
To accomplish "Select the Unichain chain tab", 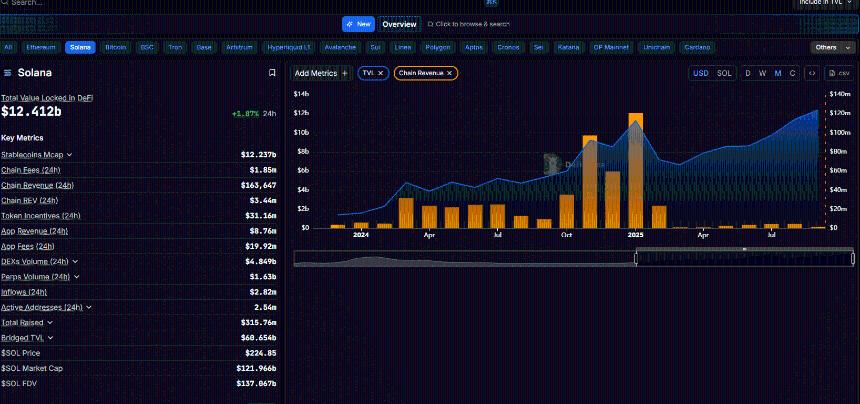I will point(657,48).
